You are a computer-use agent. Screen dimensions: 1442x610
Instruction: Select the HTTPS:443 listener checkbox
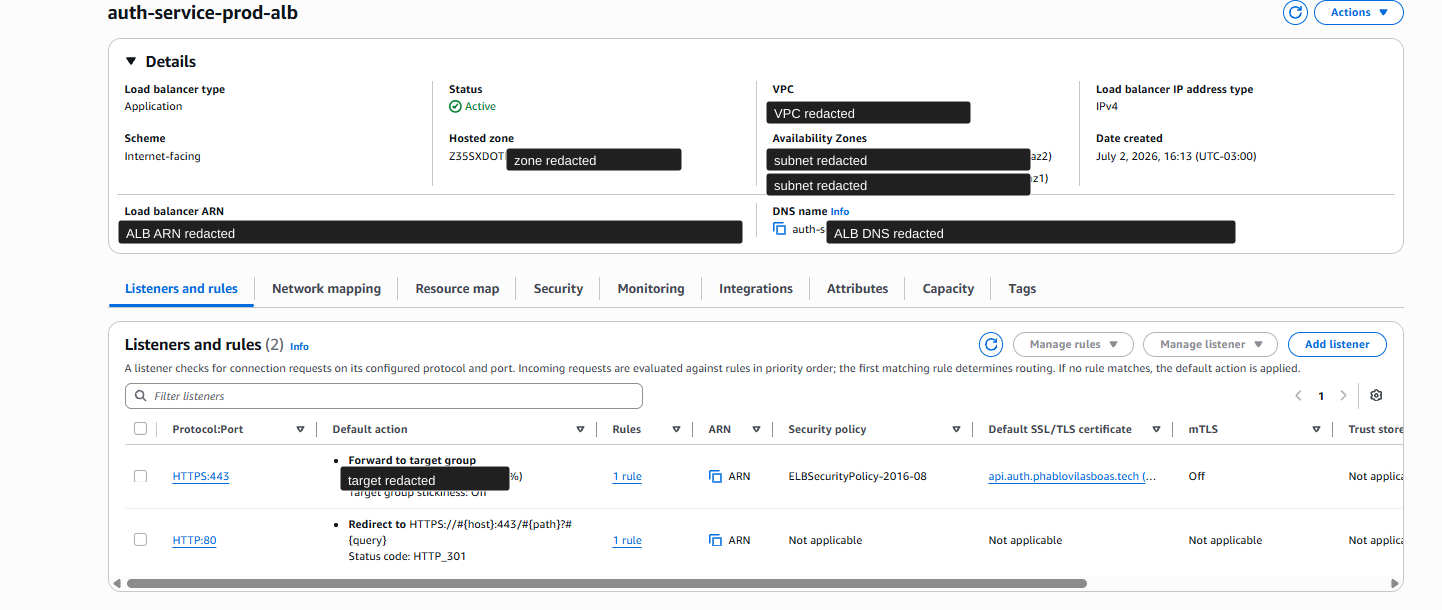click(x=140, y=476)
